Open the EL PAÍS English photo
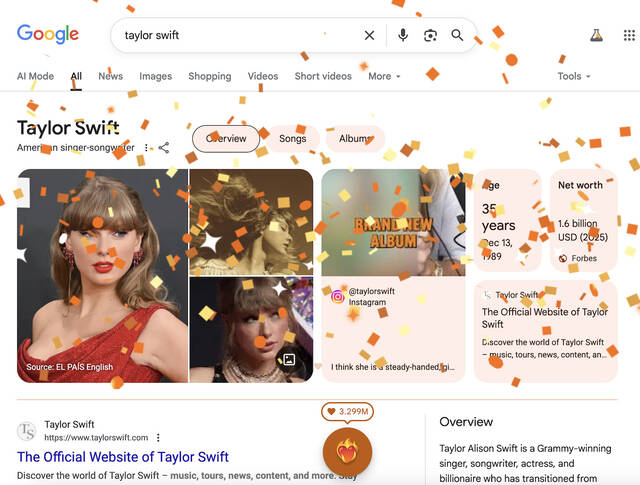The width and height of the screenshot is (640, 485). click(102, 275)
